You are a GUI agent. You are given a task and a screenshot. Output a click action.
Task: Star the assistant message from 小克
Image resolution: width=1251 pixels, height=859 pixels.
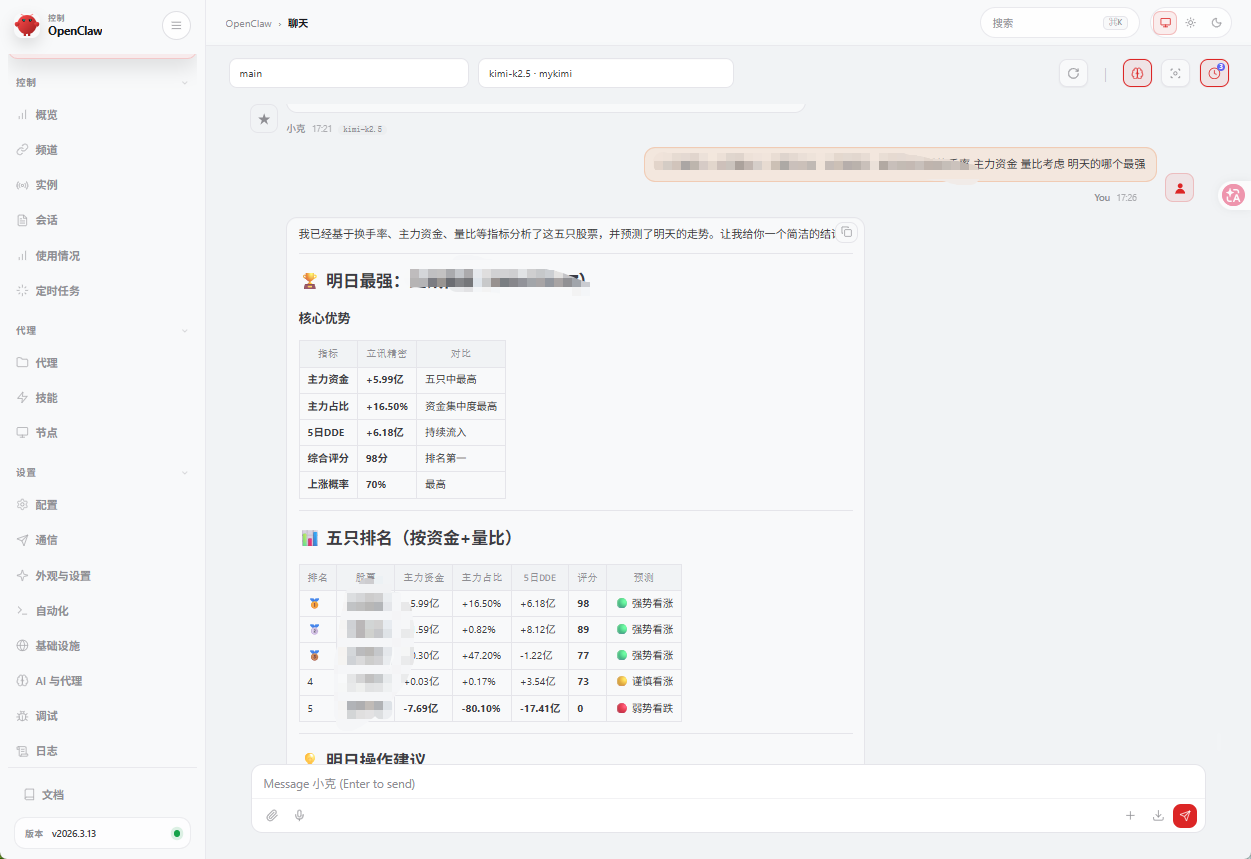[x=264, y=118]
